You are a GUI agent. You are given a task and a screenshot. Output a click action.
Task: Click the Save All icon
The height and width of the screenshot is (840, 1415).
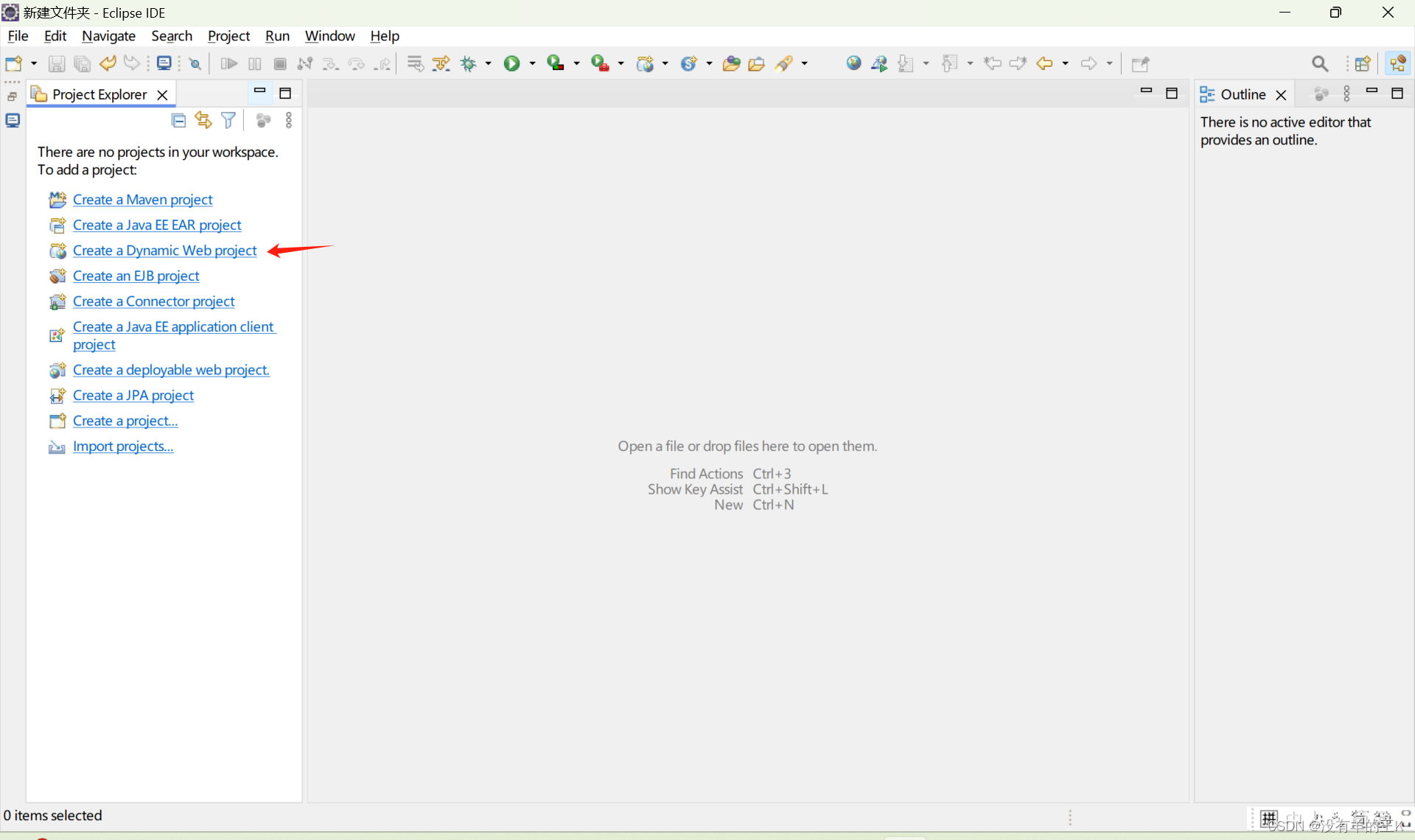coord(82,64)
